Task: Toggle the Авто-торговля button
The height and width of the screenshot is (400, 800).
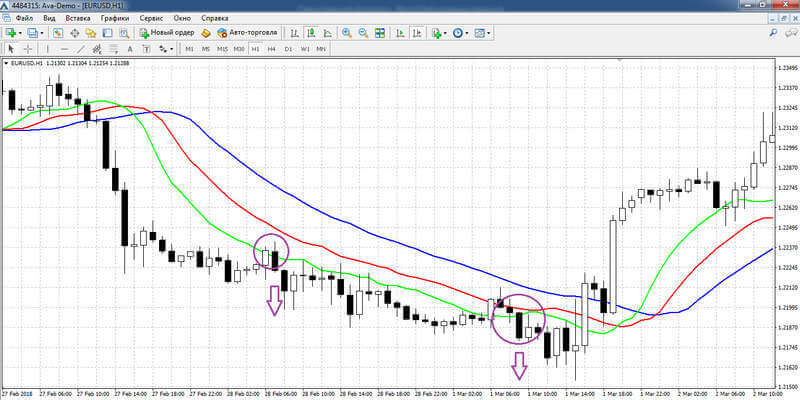Action: (247, 33)
